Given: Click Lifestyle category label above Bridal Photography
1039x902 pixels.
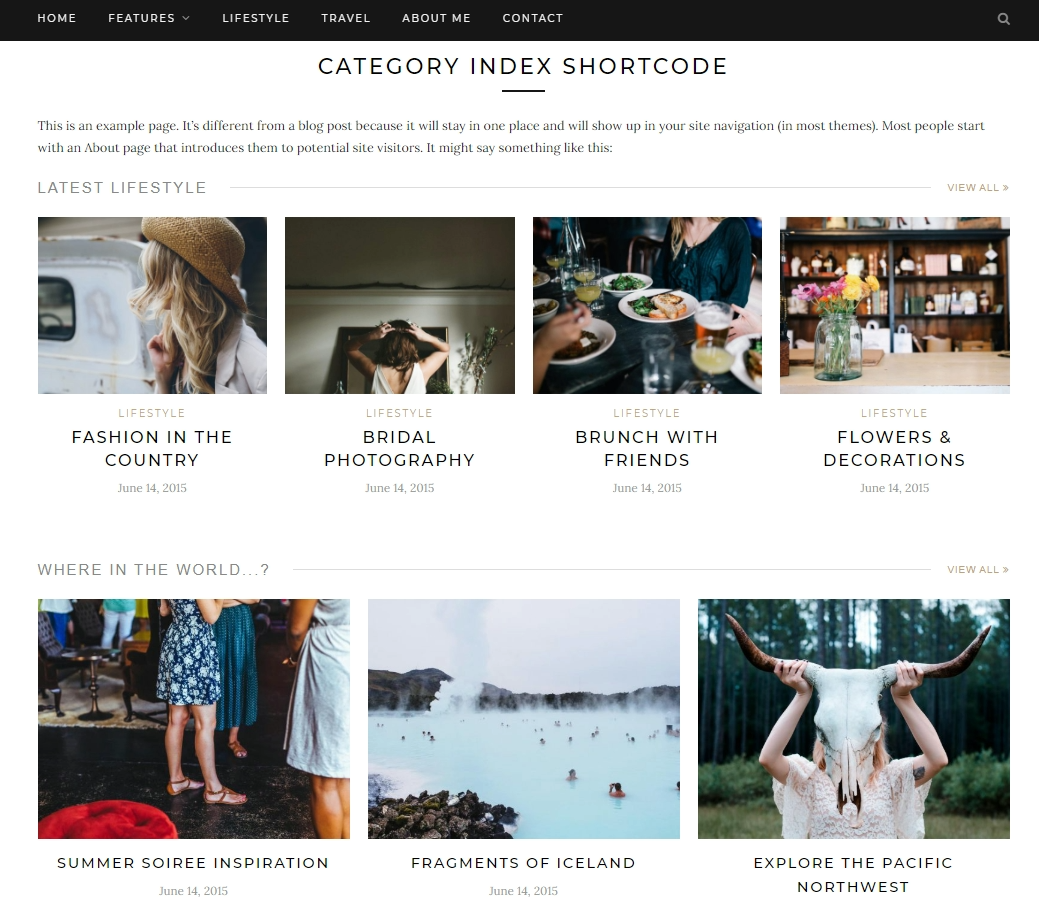Looking at the screenshot, I should pyautogui.click(x=400, y=413).
